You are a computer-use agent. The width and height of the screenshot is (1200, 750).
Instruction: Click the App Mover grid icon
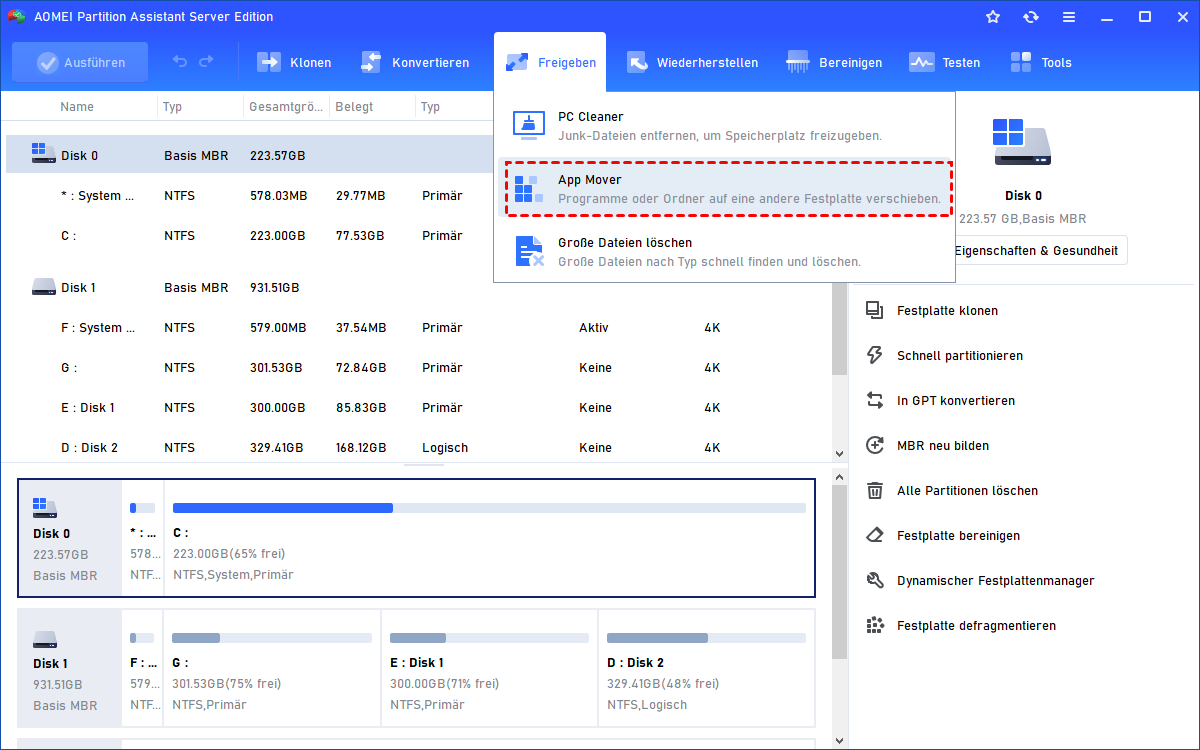[x=529, y=189]
